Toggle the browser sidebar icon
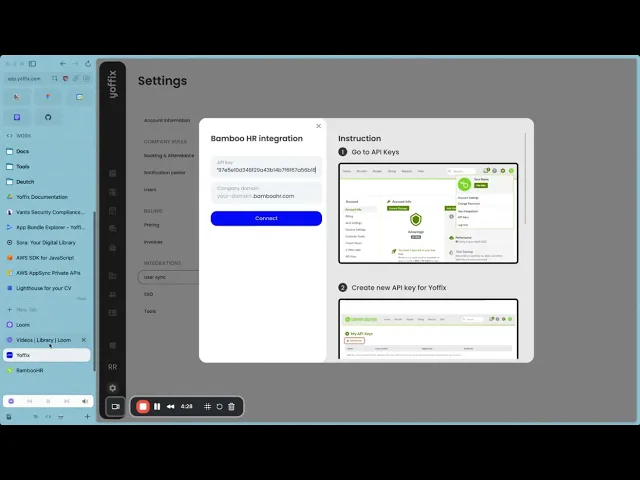640x480 pixels. (x=32, y=64)
